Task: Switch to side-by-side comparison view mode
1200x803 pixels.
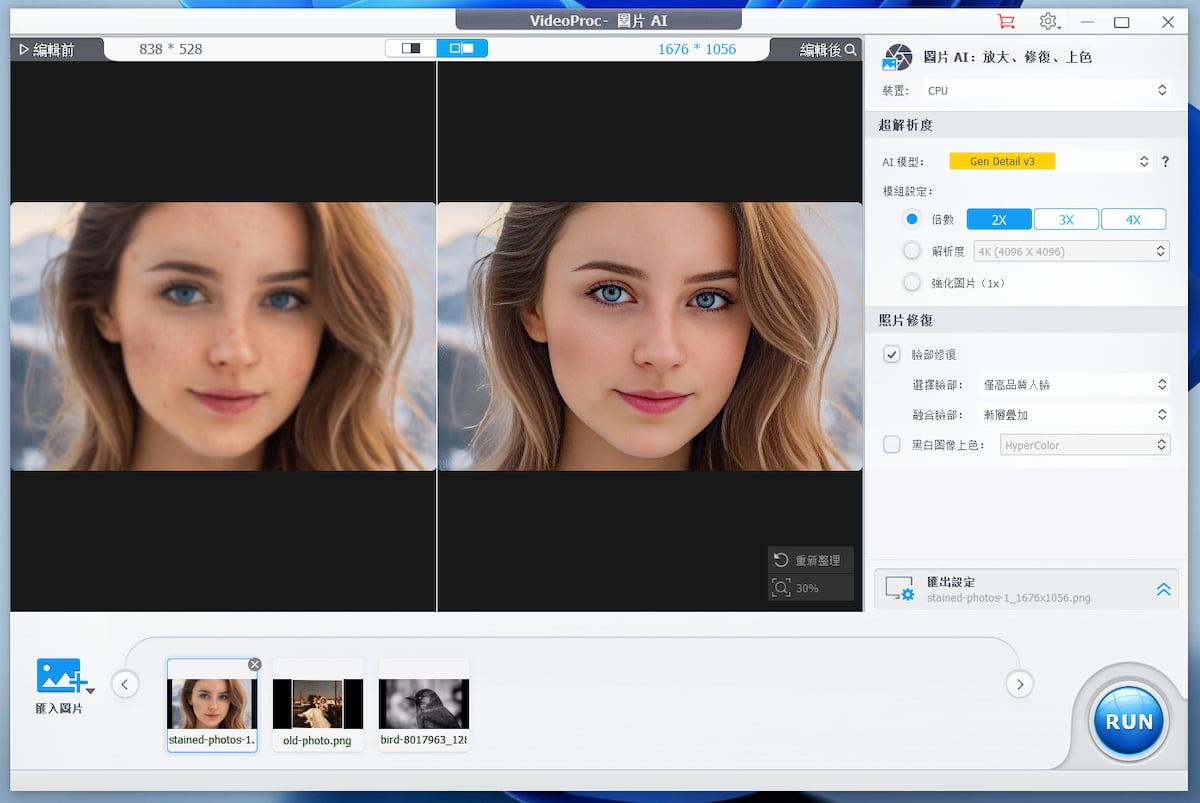Action: pyautogui.click(x=463, y=46)
